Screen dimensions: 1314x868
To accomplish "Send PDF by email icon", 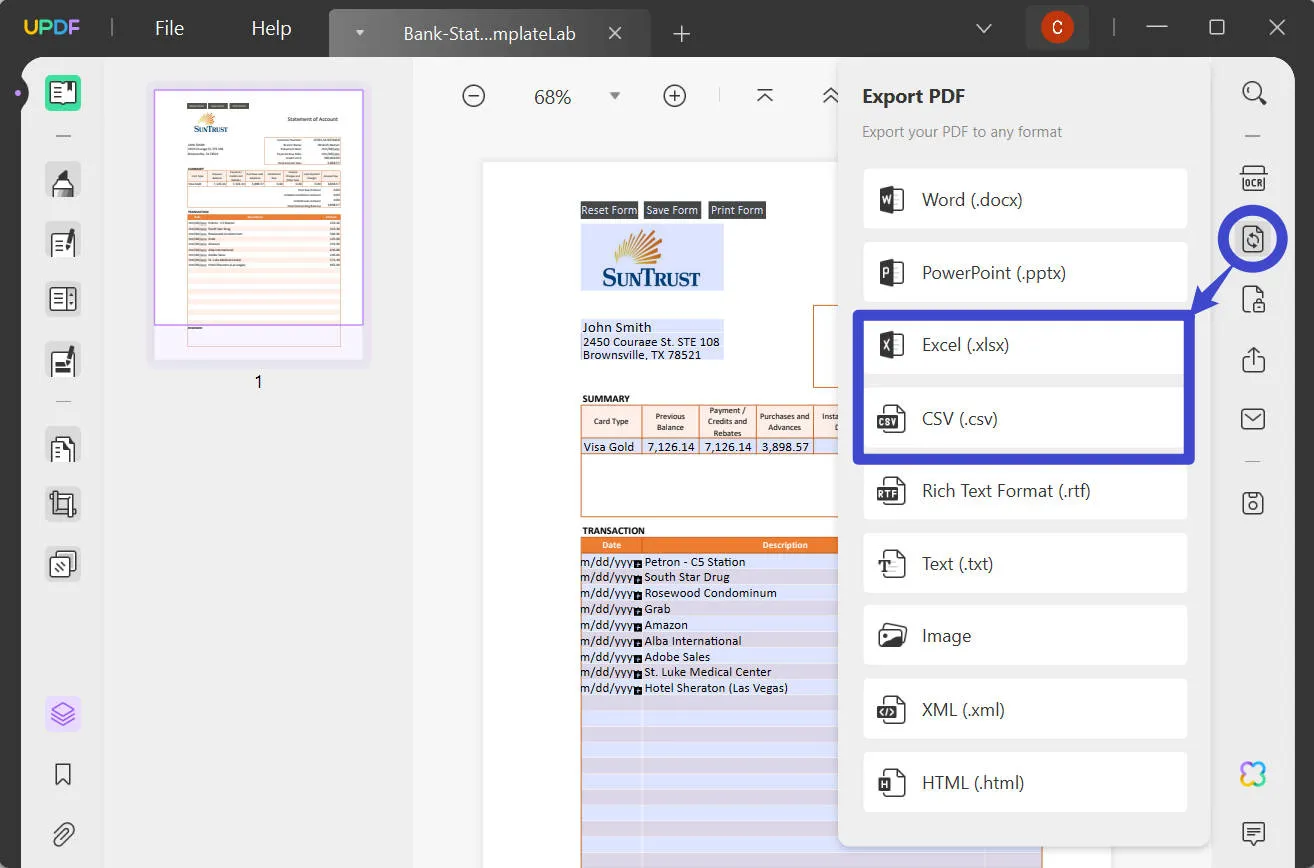I will [x=1253, y=419].
